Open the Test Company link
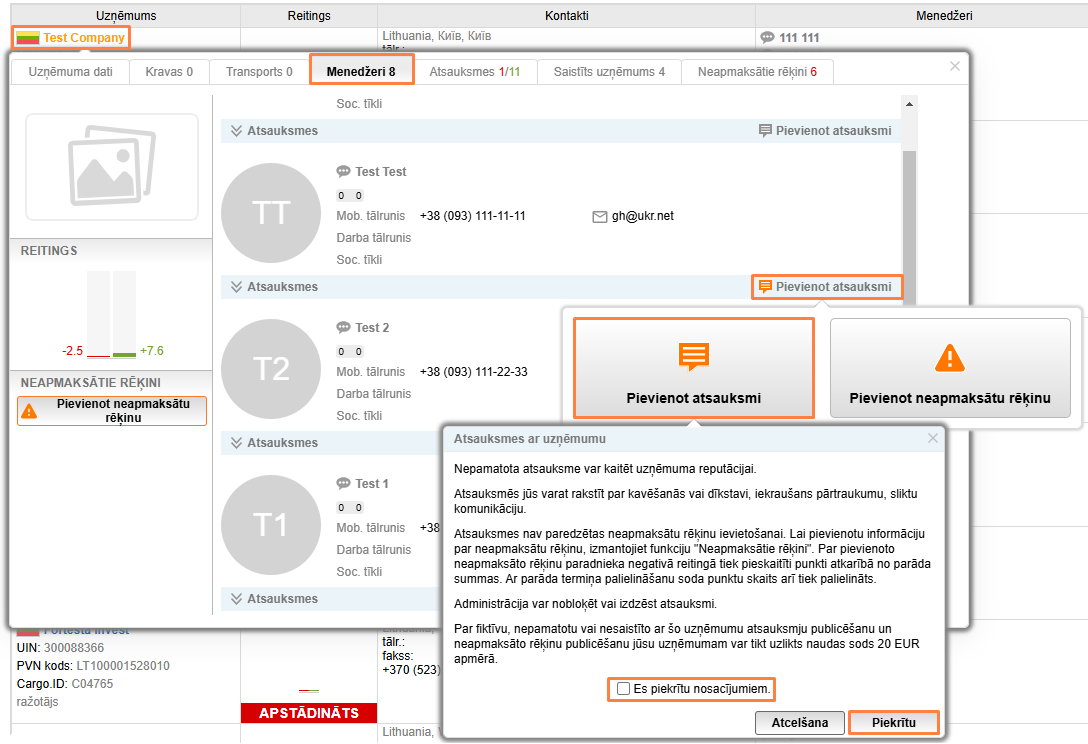The height and width of the screenshot is (744, 1088). tap(84, 38)
